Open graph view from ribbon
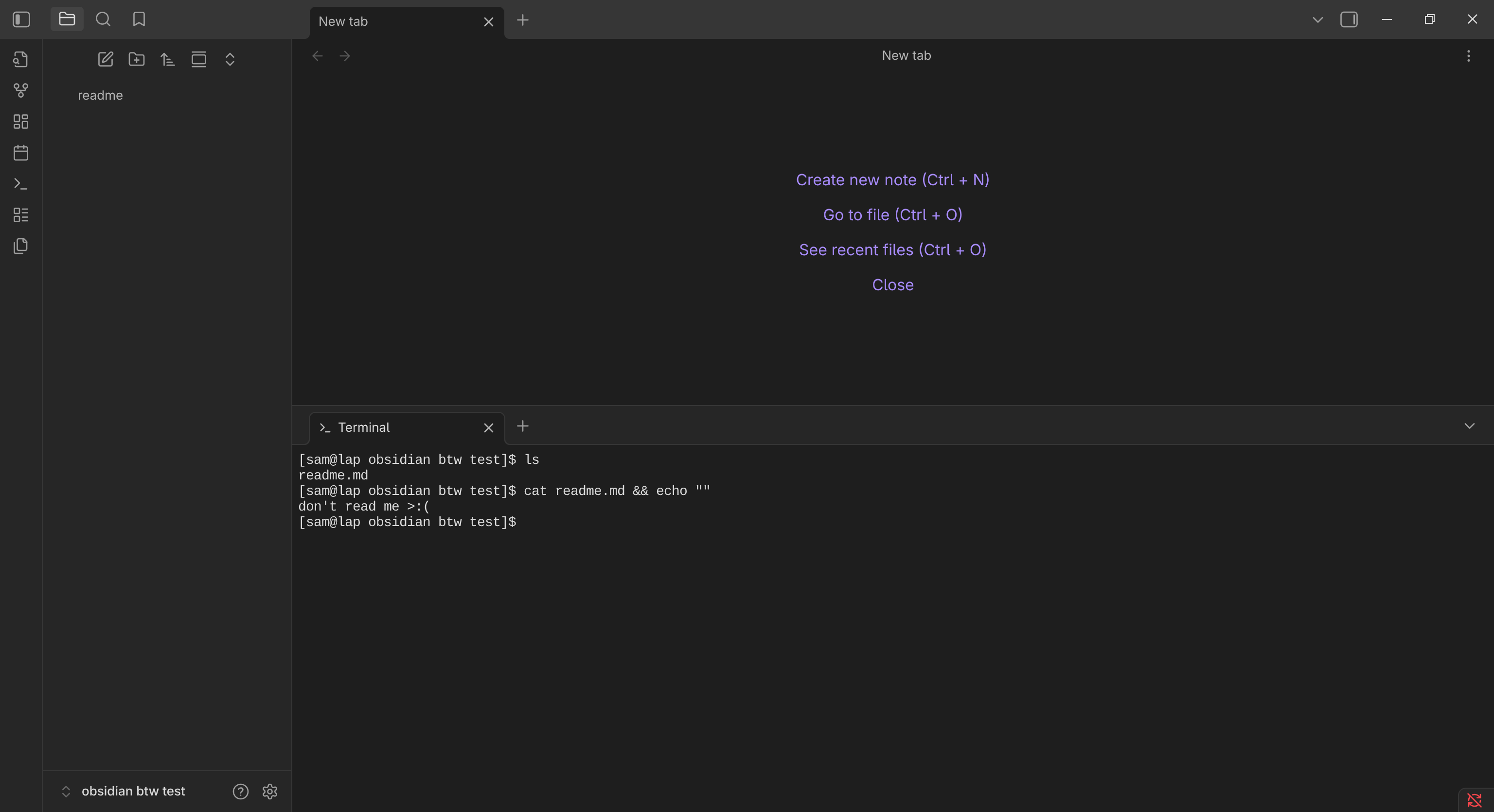Image resolution: width=1494 pixels, height=812 pixels. coord(21,90)
